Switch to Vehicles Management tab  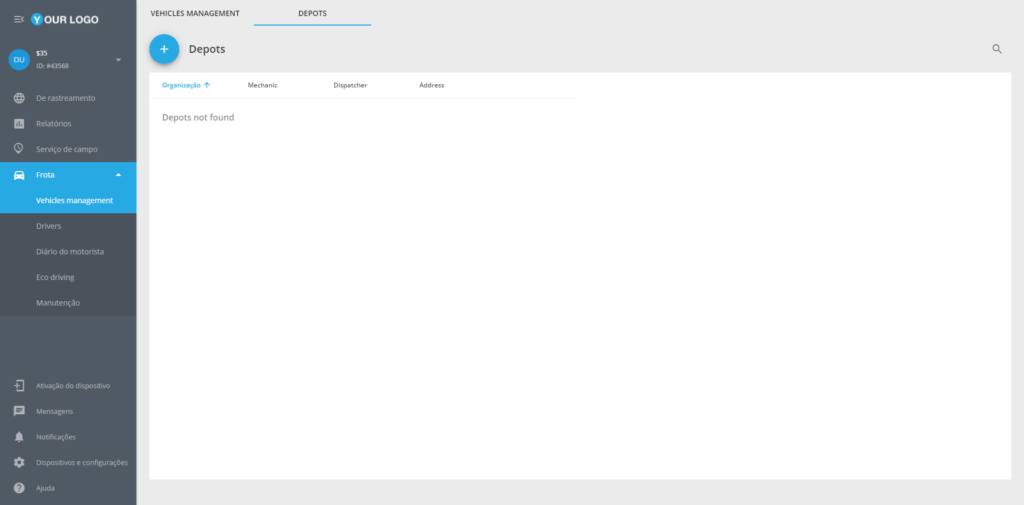click(195, 13)
